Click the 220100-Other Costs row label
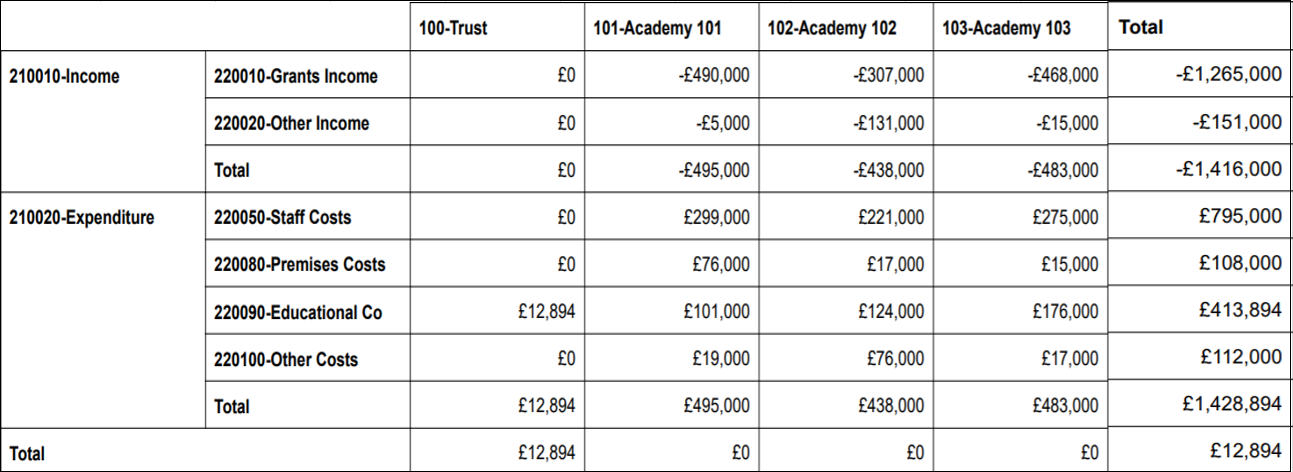Image resolution: width=1293 pixels, height=472 pixels. [286, 360]
